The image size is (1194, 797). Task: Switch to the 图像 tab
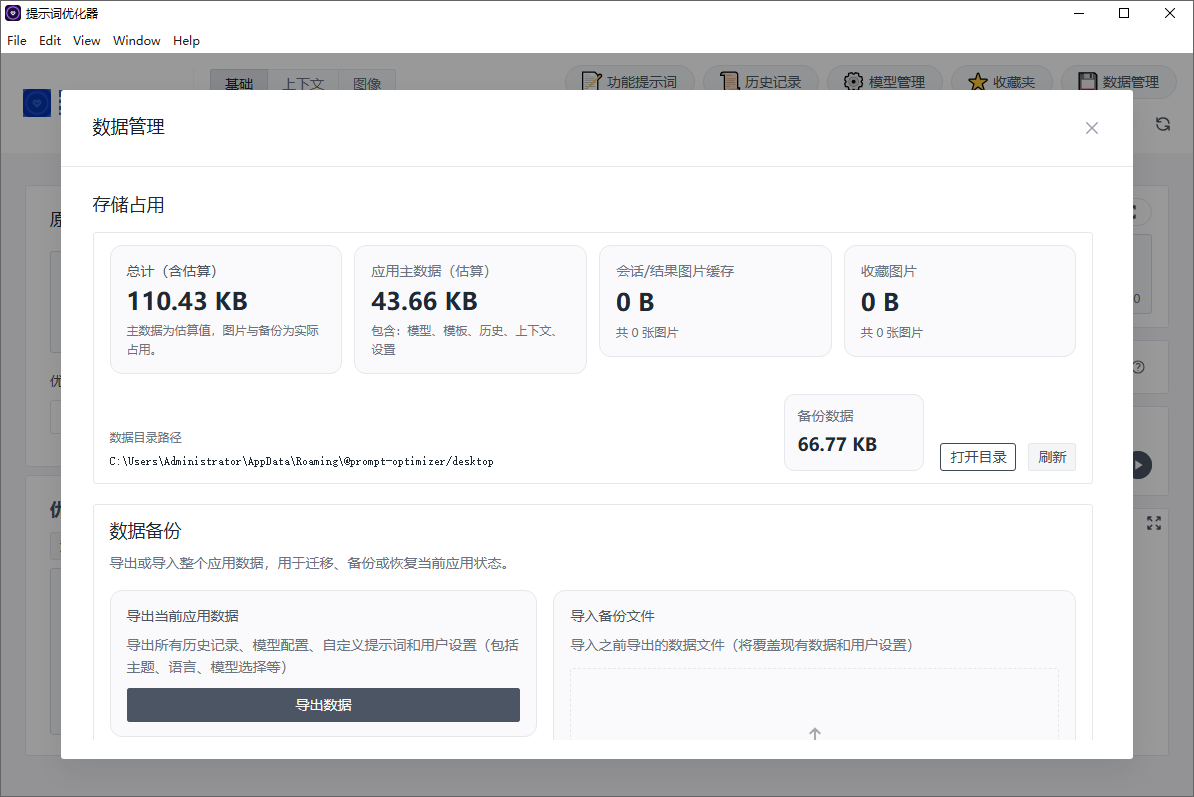click(x=367, y=84)
